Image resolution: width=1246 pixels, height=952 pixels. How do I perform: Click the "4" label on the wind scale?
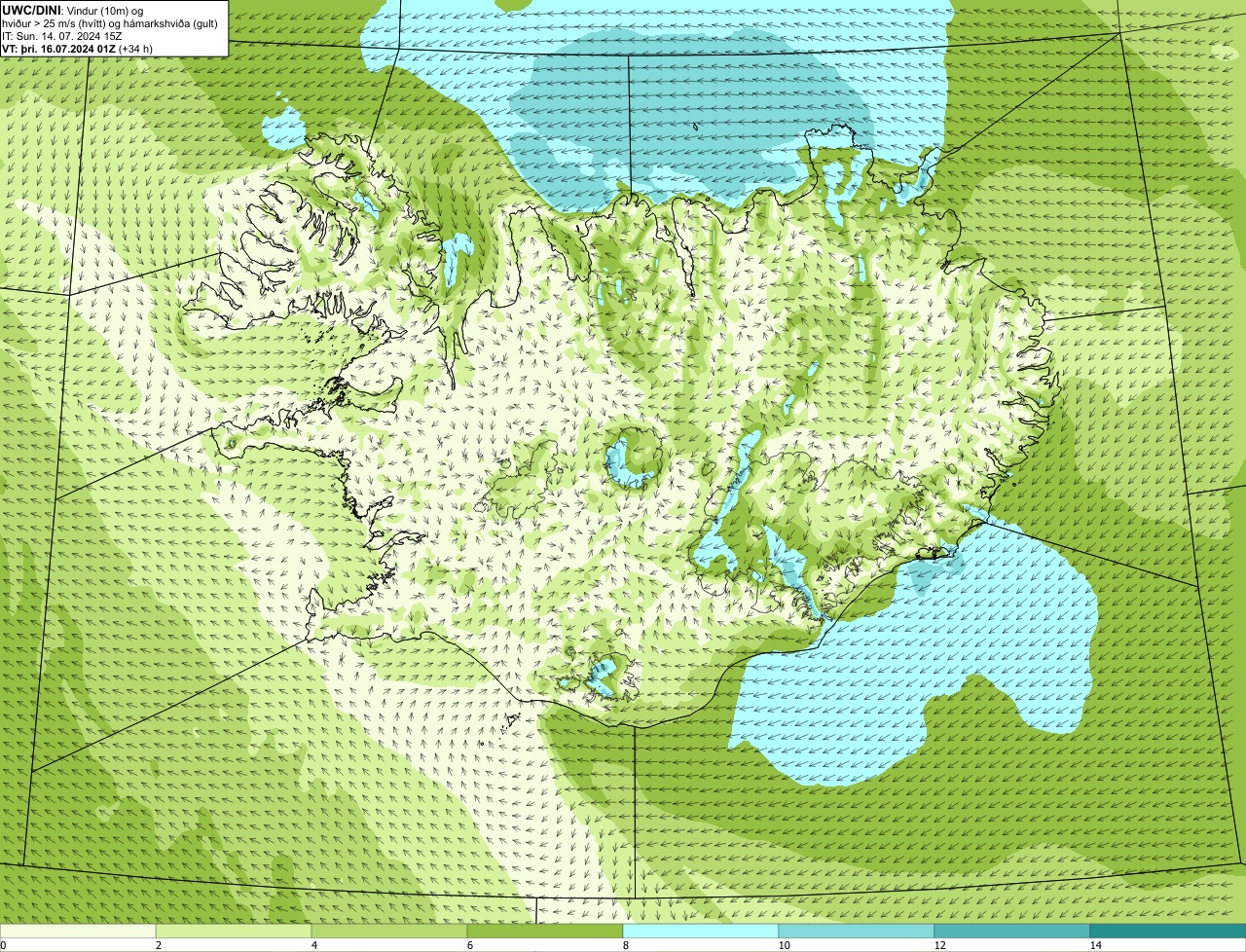point(314,945)
